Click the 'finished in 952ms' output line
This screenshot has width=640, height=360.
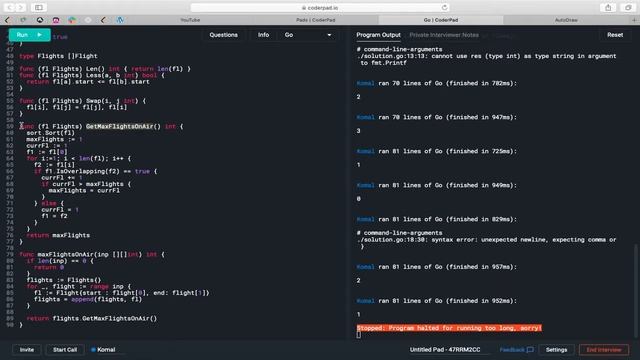click(437, 301)
